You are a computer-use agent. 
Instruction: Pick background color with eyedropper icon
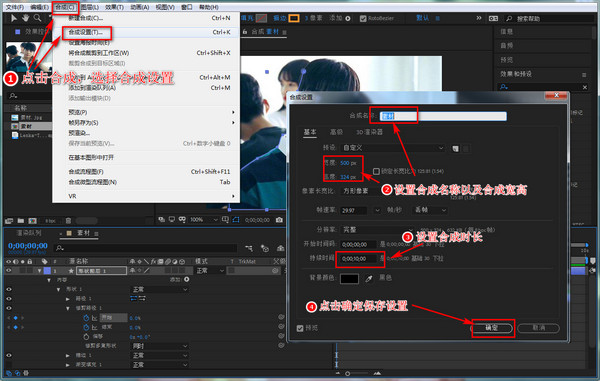pos(368,279)
